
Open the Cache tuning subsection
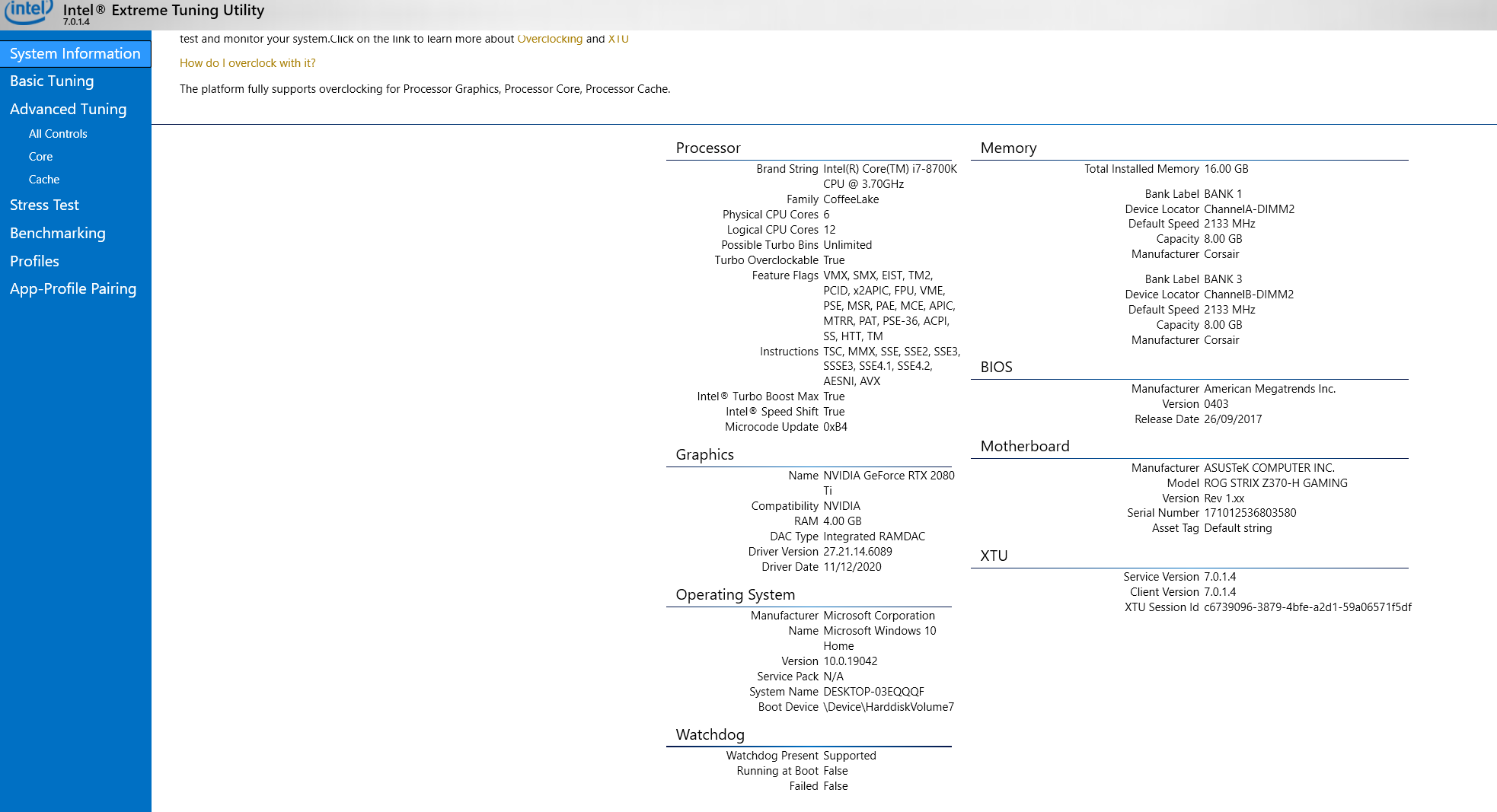(x=43, y=180)
